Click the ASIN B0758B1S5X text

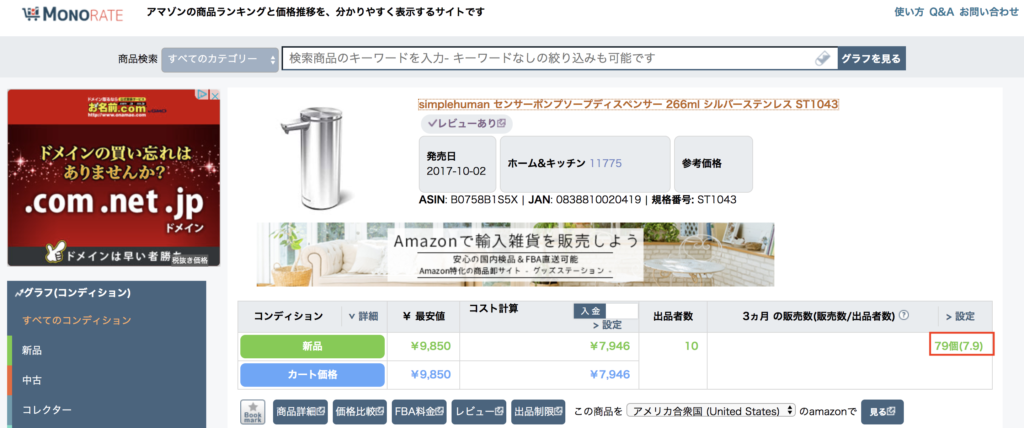coord(468,199)
